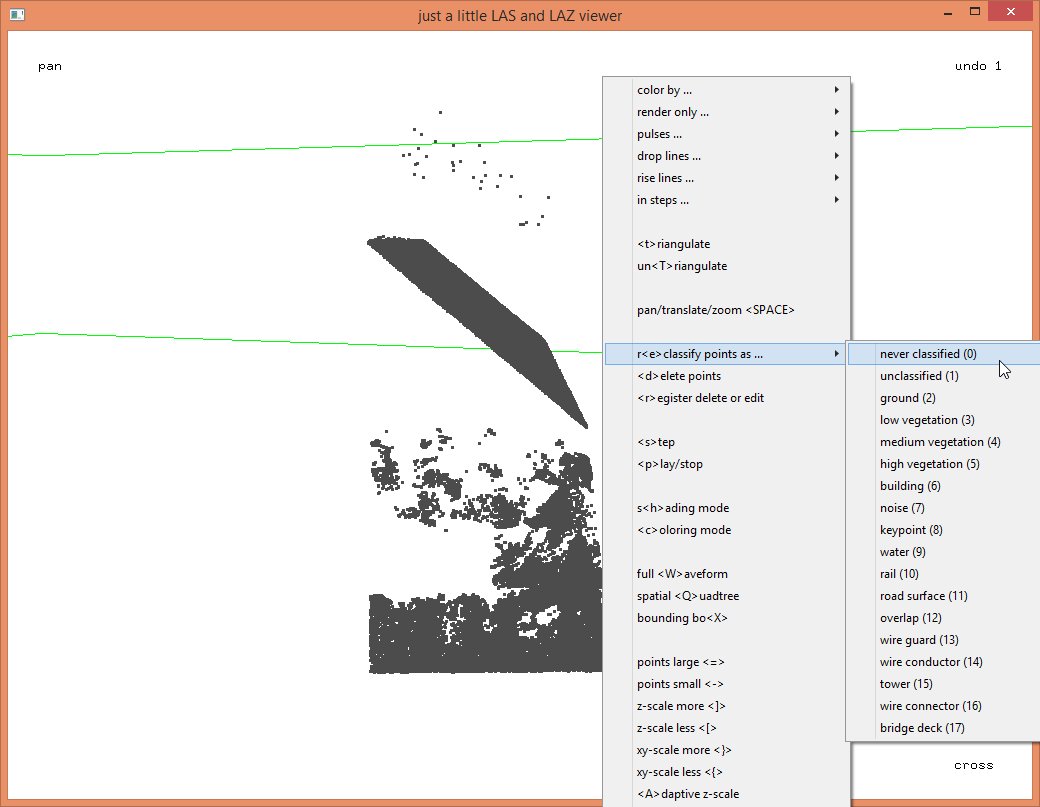Toggle 'bounding bo<X>' display
This screenshot has width=1040, height=807.
[x=682, y=618]
